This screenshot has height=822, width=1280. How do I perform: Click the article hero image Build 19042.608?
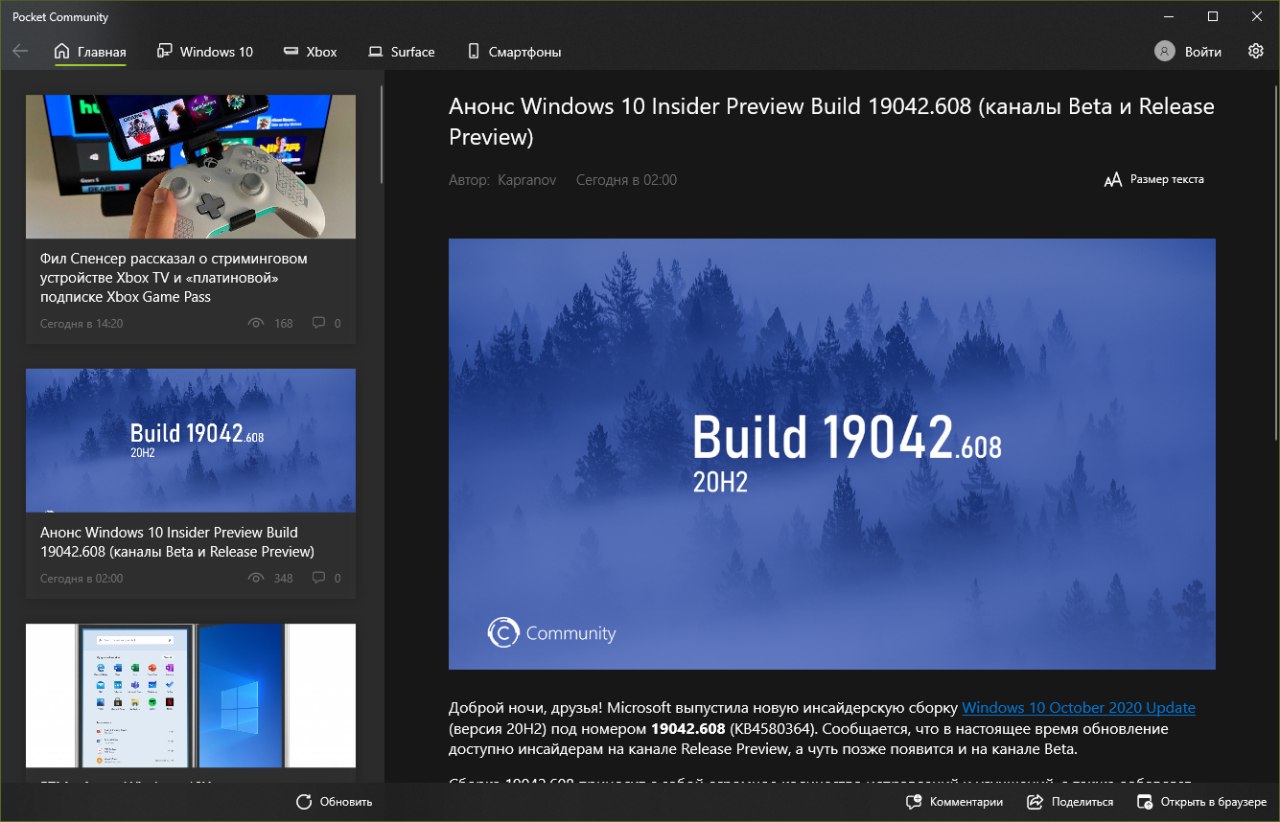pyautogui.click(x=832, y=454)
